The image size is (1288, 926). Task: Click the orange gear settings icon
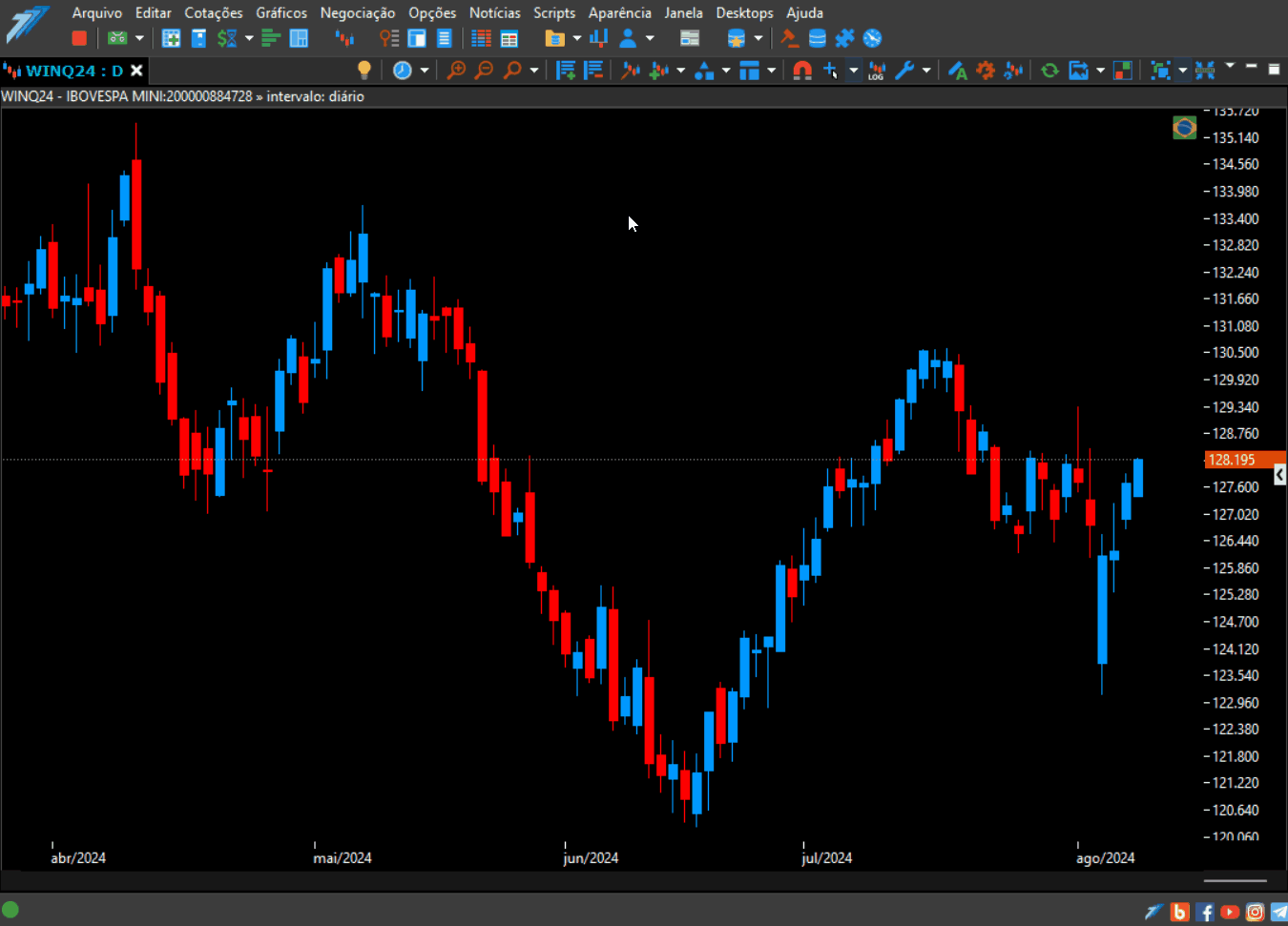tap(986, 70)
